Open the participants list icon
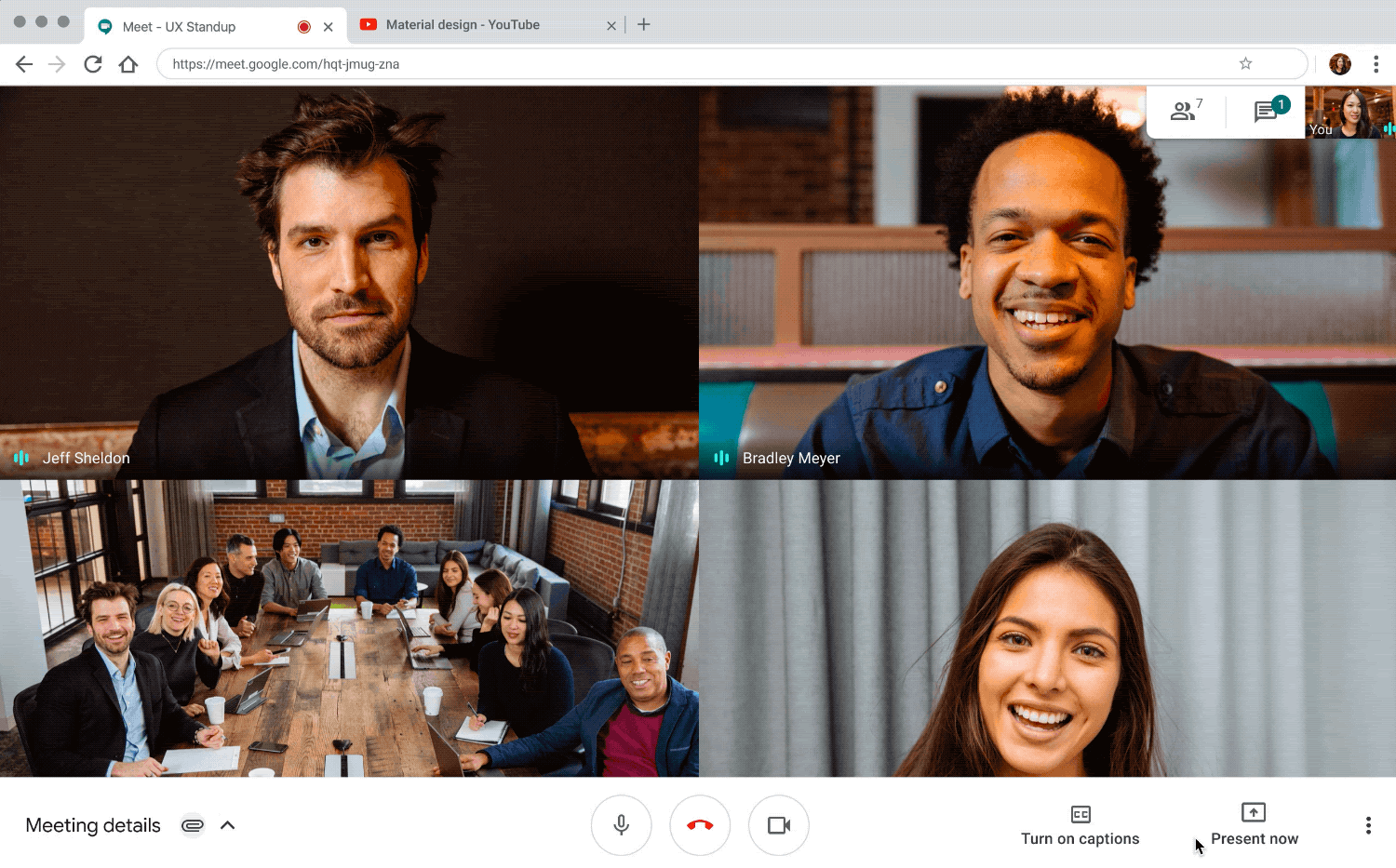Screen dimensions: 1396x868 click(x=1184, y=112)
